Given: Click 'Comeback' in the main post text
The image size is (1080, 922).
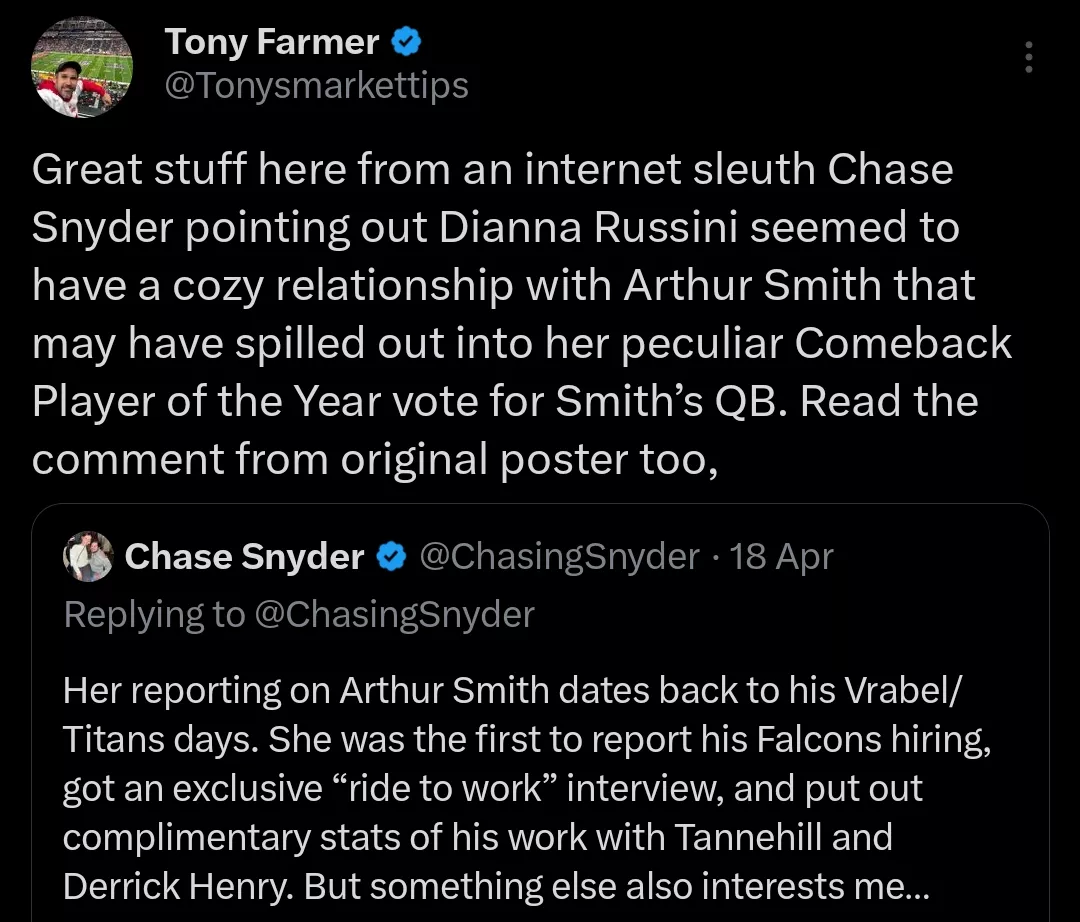Looking at the screenshot, I should tap(904, 344).
